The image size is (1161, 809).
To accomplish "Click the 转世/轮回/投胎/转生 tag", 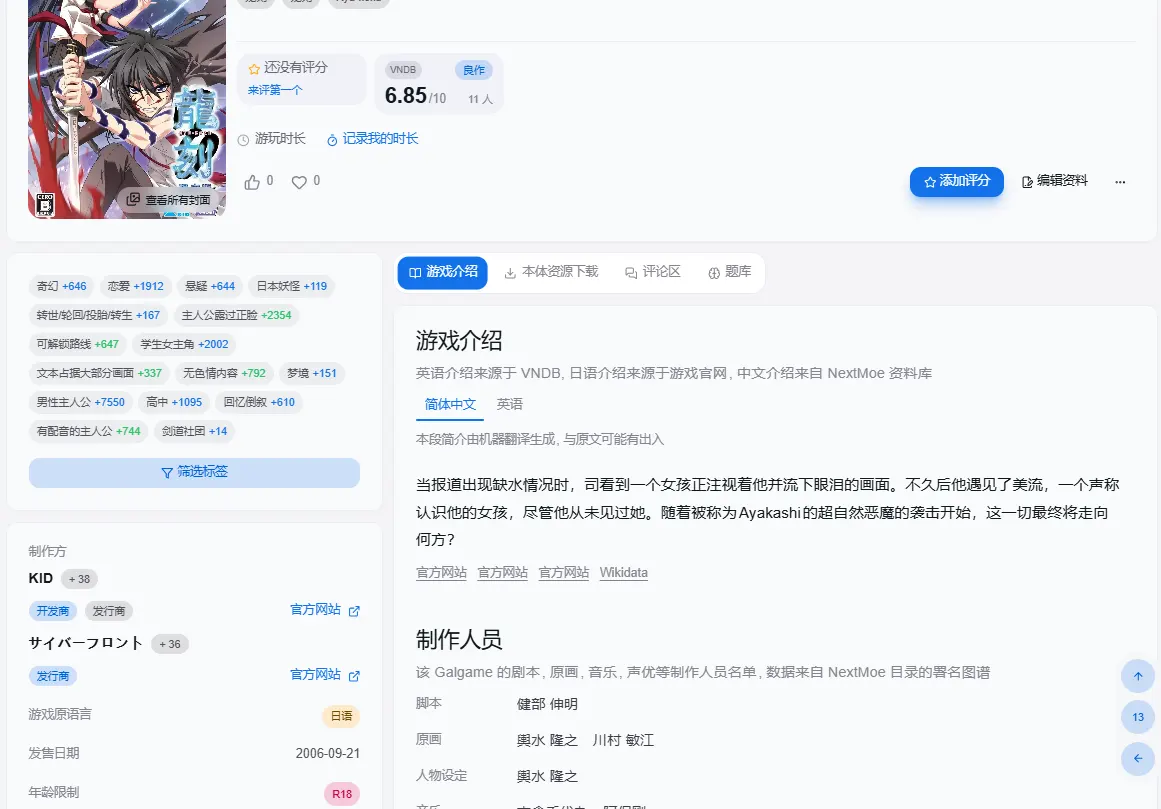I will (98, 315).
